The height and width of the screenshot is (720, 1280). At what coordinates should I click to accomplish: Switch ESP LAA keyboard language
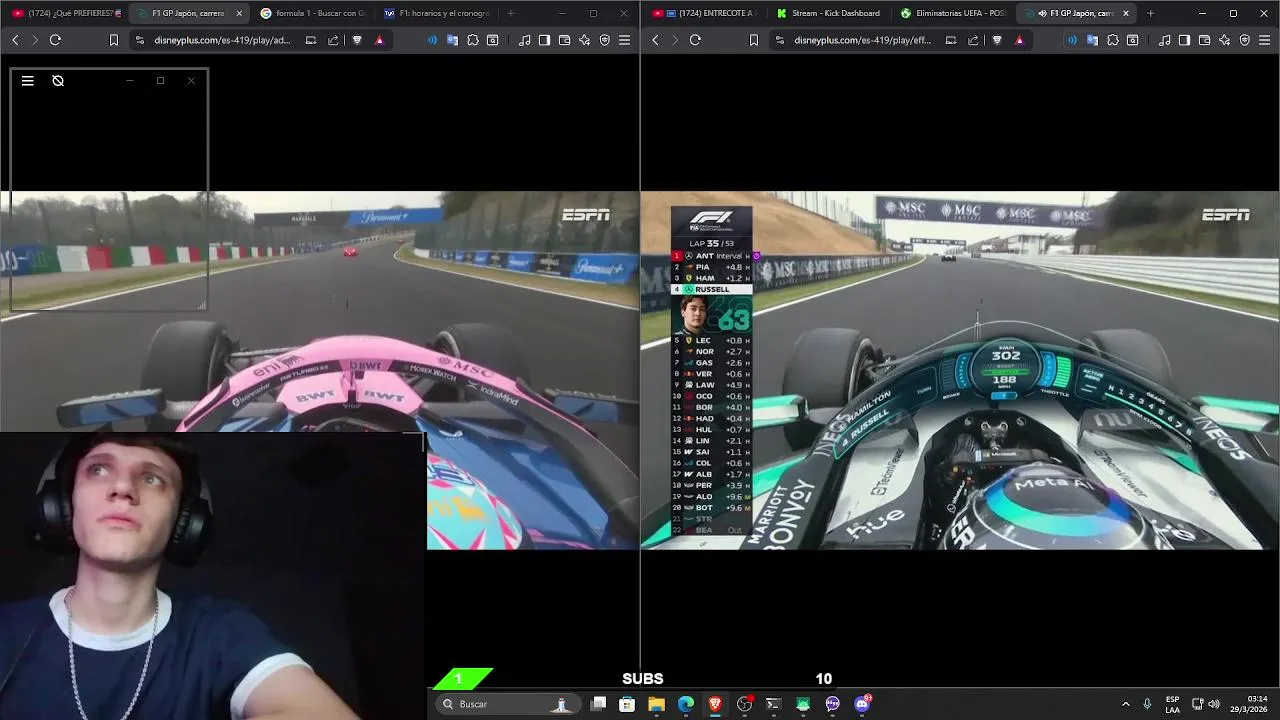click(1172, 704)
